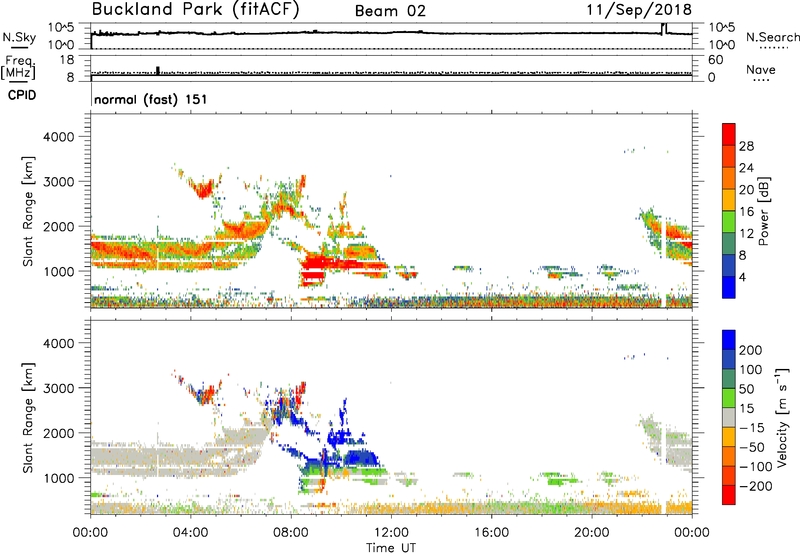Click the 'Velocity [m s⁻¹]' colorbar label
The image size is (800, 554).
pos(782,417)
